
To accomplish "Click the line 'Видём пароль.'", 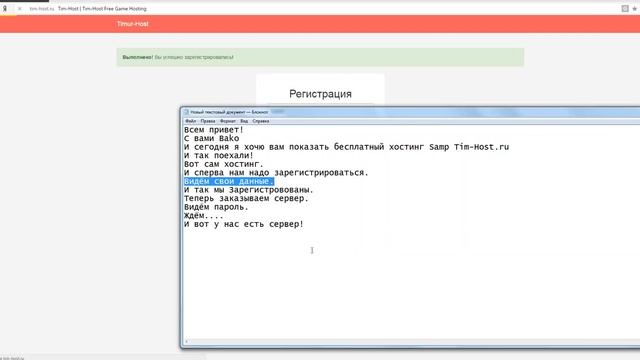I will point(216,207).
